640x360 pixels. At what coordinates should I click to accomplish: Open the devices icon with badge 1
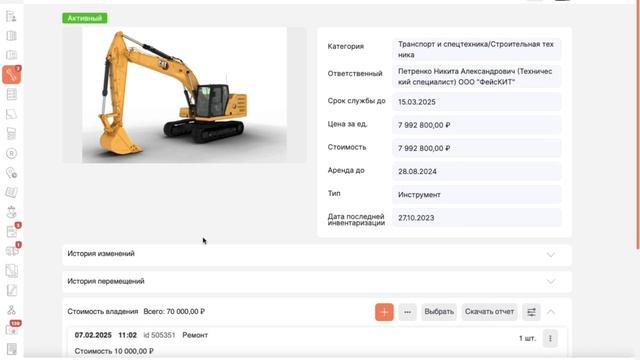point(12,251)
